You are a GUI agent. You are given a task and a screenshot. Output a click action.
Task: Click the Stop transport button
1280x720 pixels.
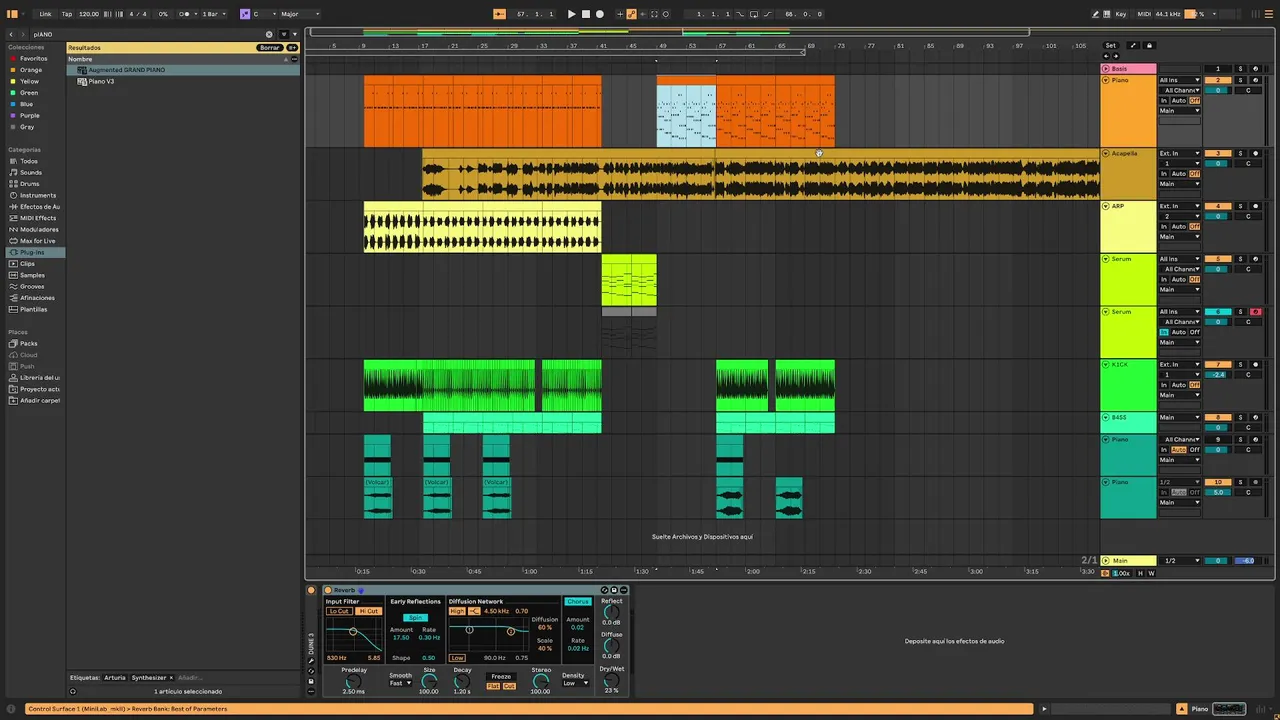pos(586,14)
